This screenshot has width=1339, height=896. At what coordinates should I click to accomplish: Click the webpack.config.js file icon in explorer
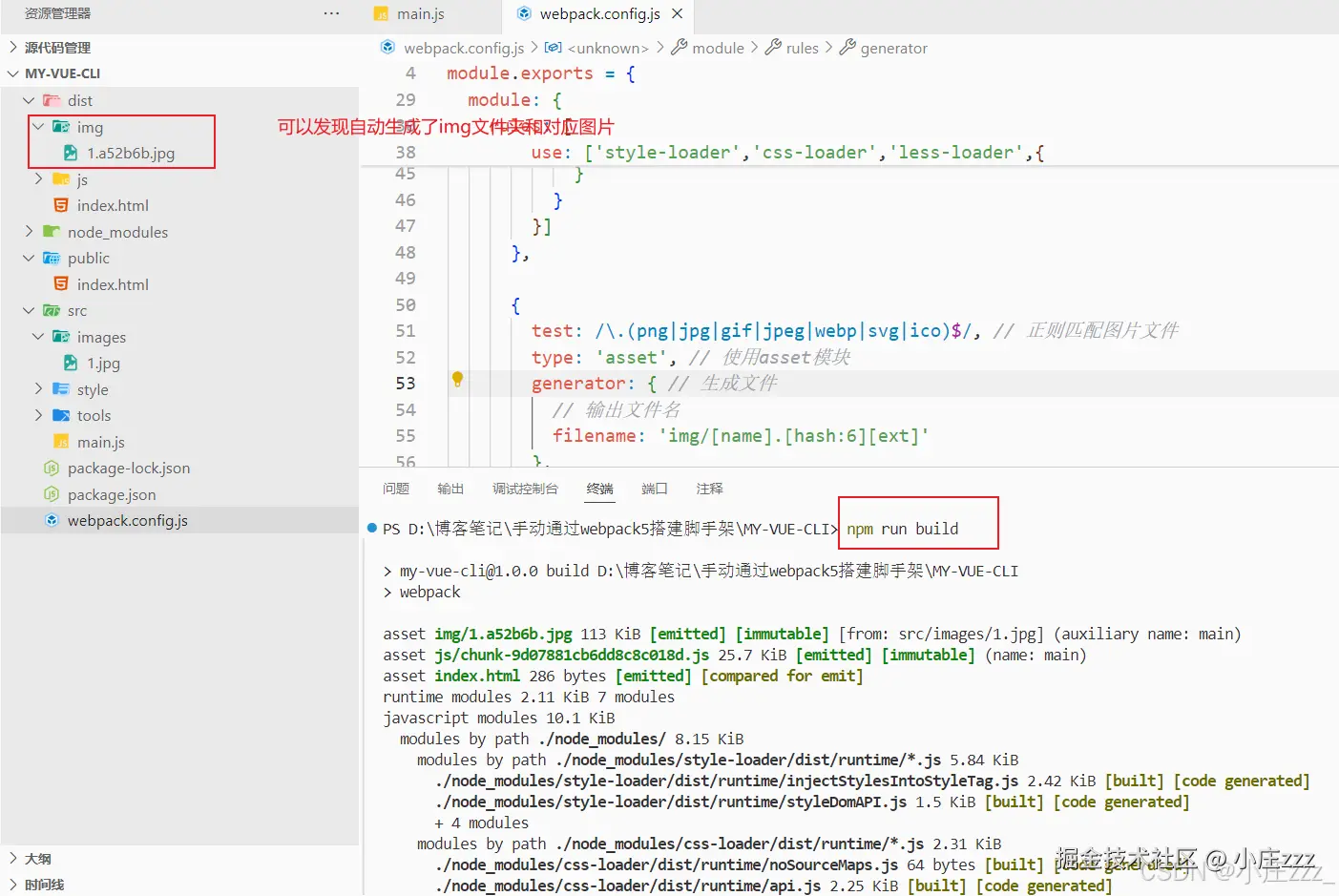point(52,520)
